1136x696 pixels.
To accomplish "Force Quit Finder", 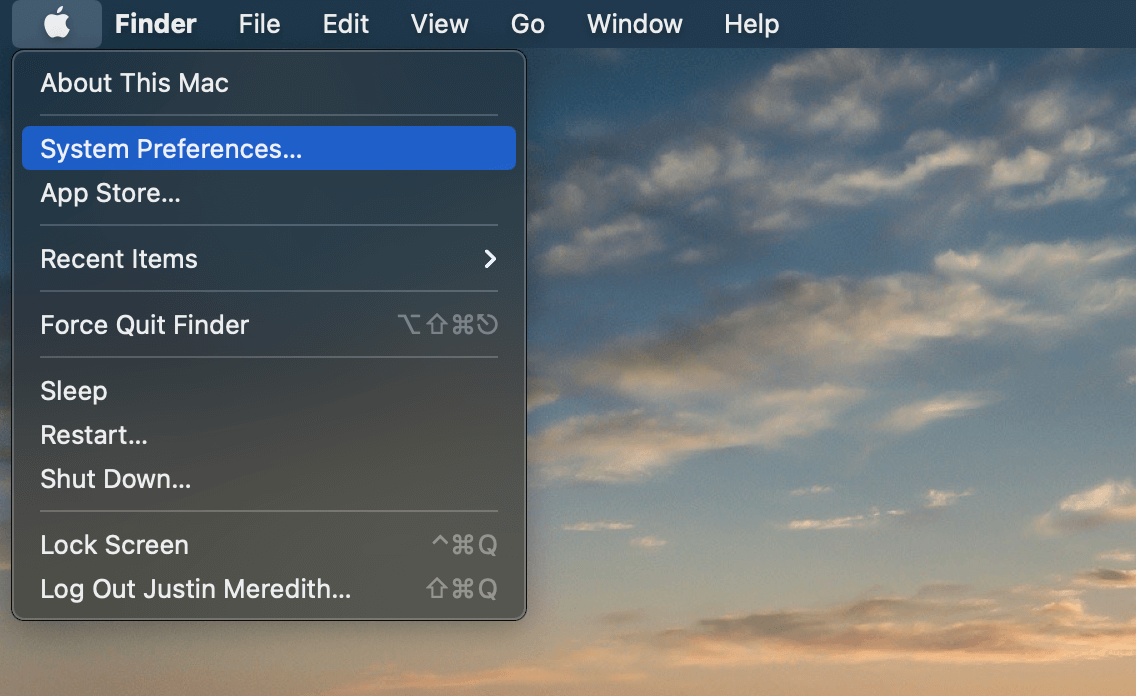I will 144,324.
